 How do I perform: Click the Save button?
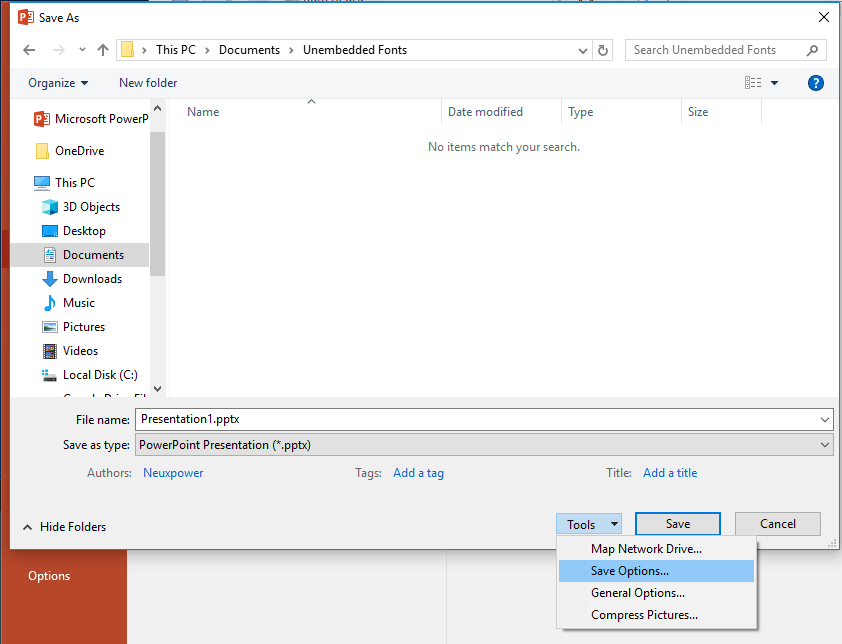pos(677,523)
